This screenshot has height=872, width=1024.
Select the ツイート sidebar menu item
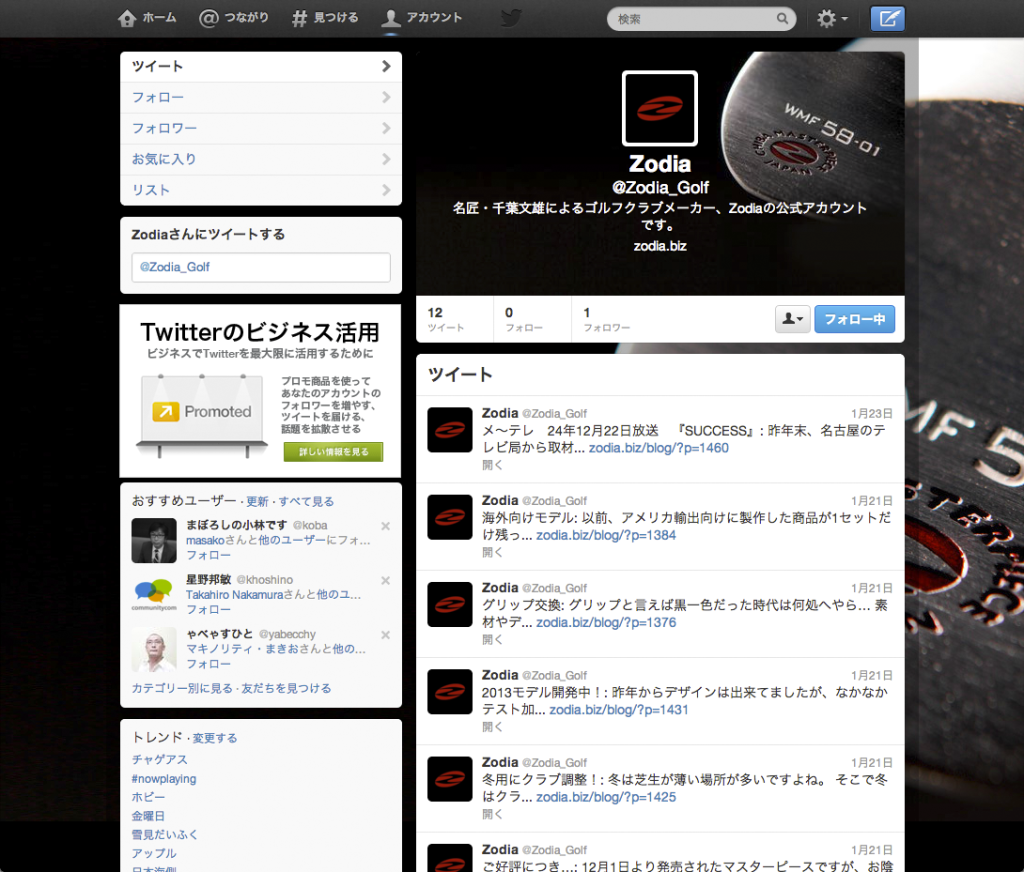[x=261, y=67]
